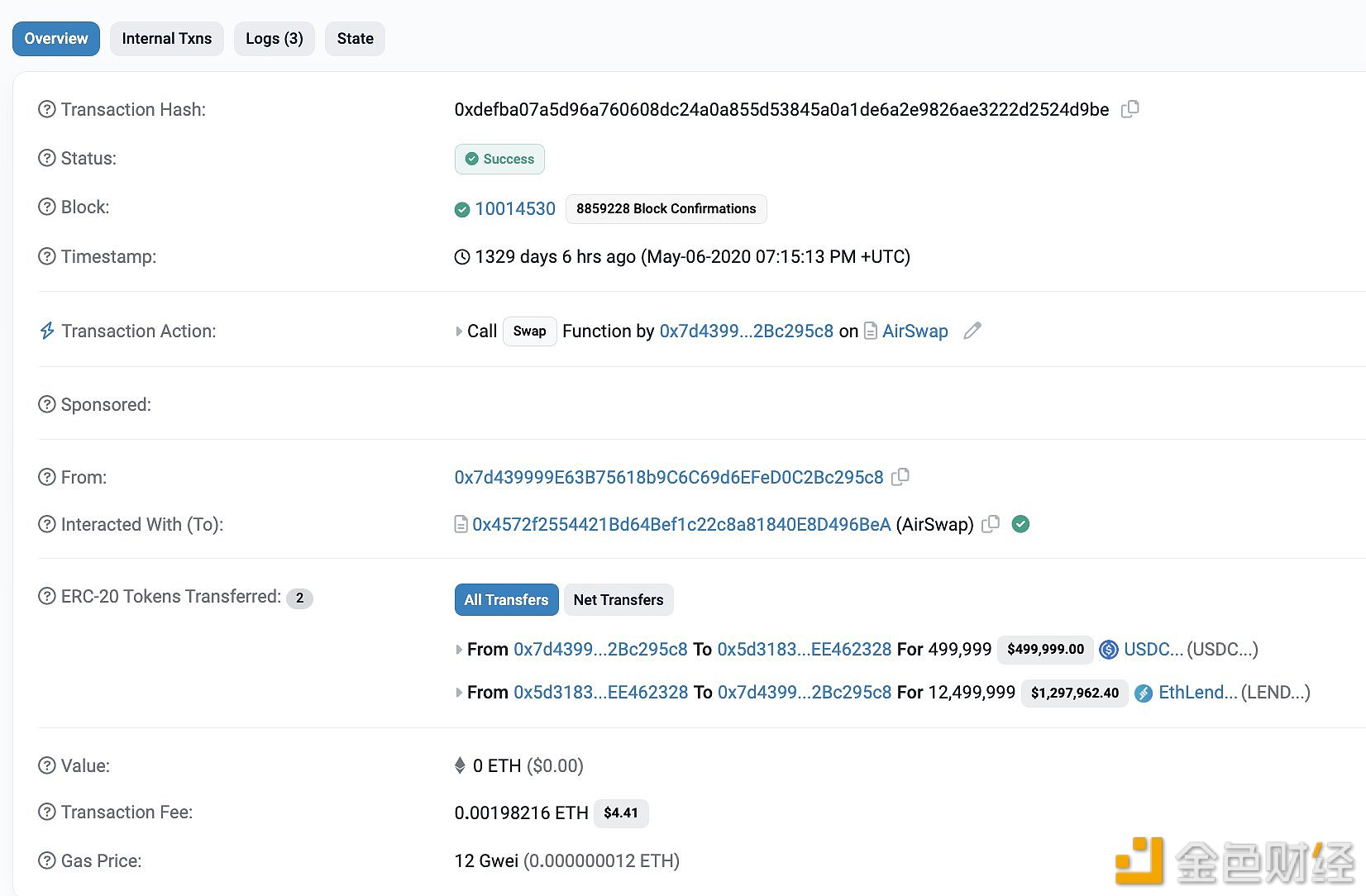Click the EthLend token icon
This screenshot has width=1366, height=896.
click(1144, 693)
